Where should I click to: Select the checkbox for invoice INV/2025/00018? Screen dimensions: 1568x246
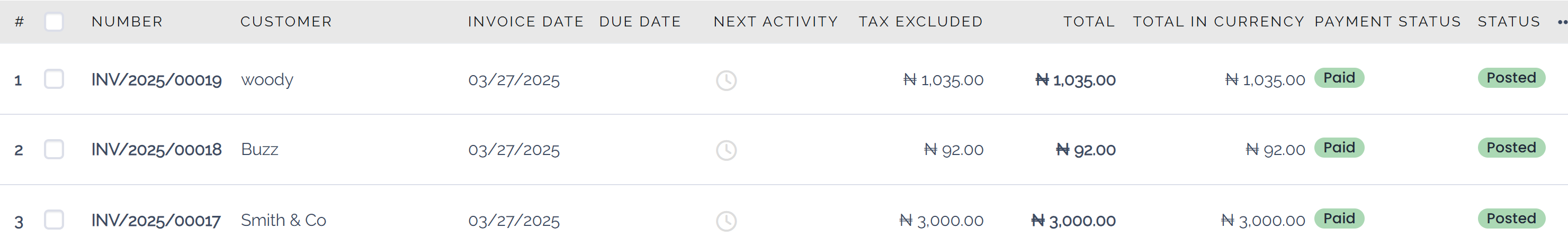pyautogui.click(x=54, y=149)
